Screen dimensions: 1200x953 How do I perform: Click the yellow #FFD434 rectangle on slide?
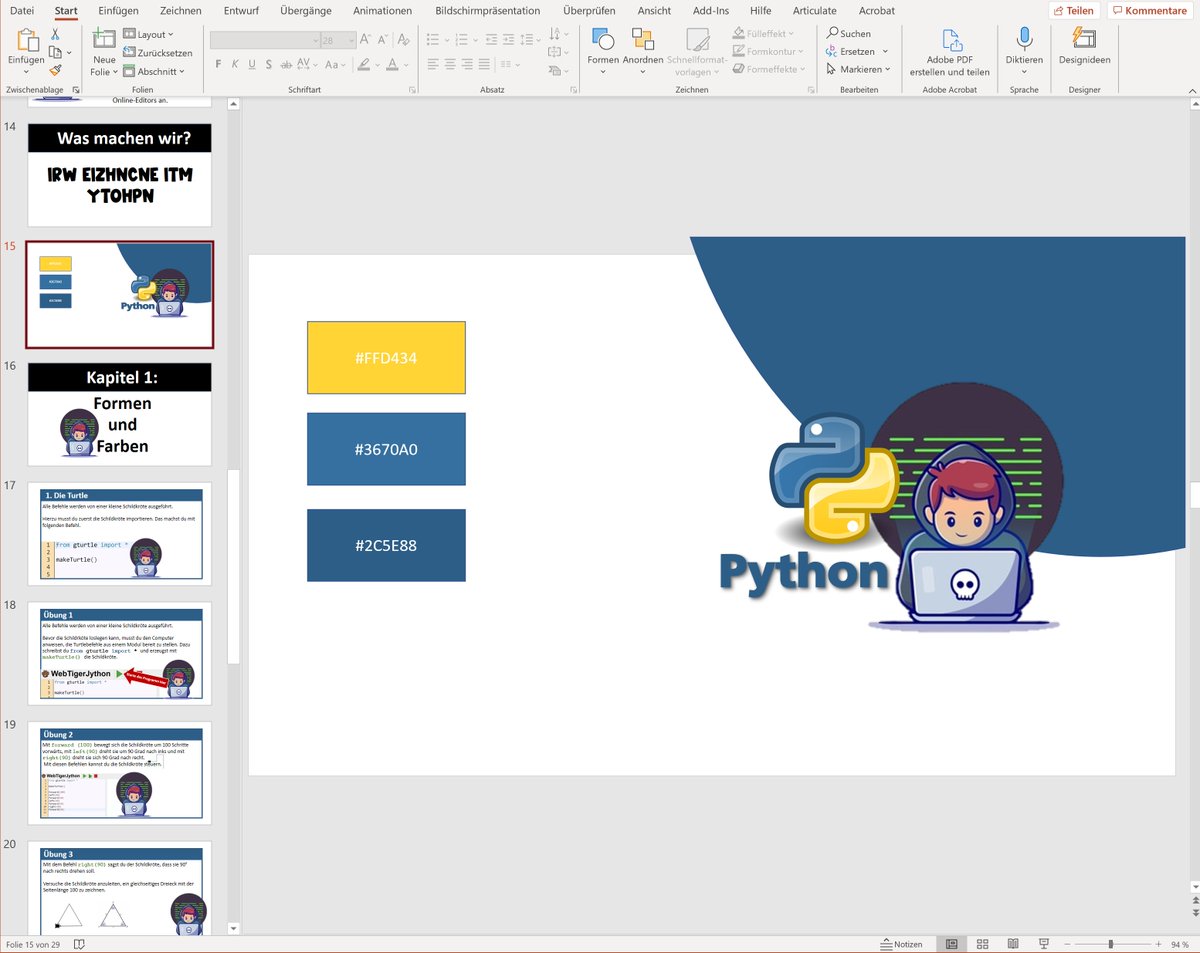tap(386, 357)
